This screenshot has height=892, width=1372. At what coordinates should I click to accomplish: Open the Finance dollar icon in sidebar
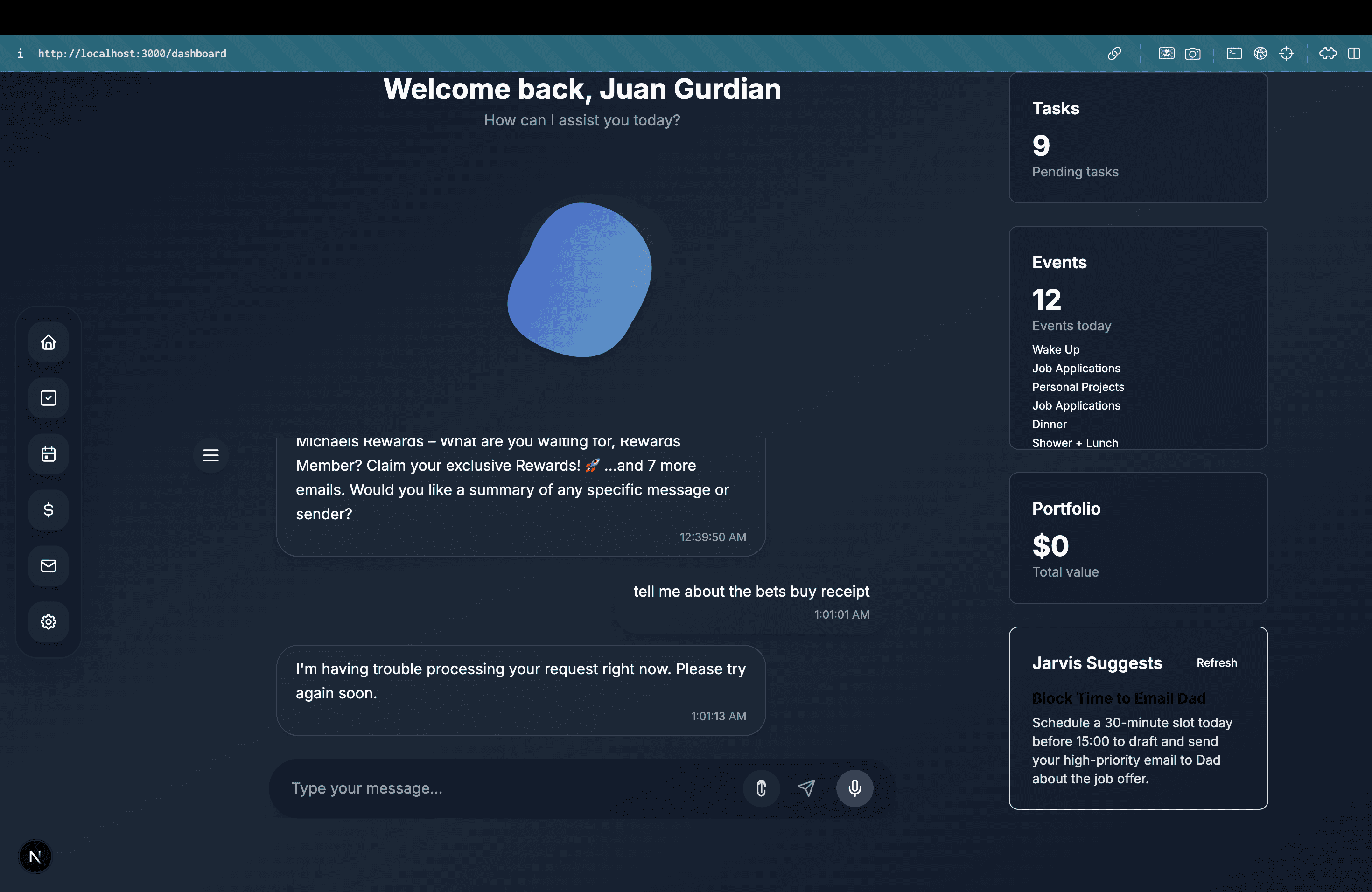(49, 509)
